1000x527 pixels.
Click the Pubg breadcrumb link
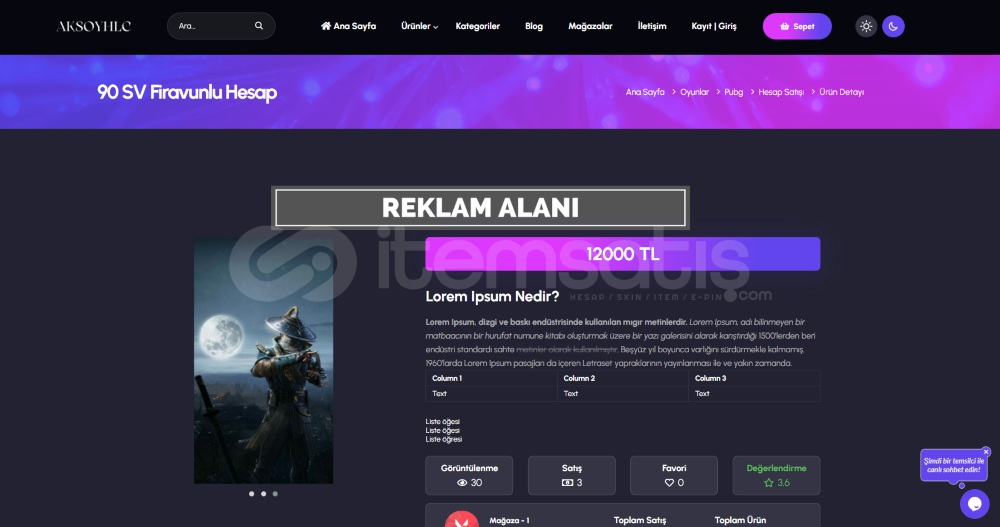coord(733,92)
